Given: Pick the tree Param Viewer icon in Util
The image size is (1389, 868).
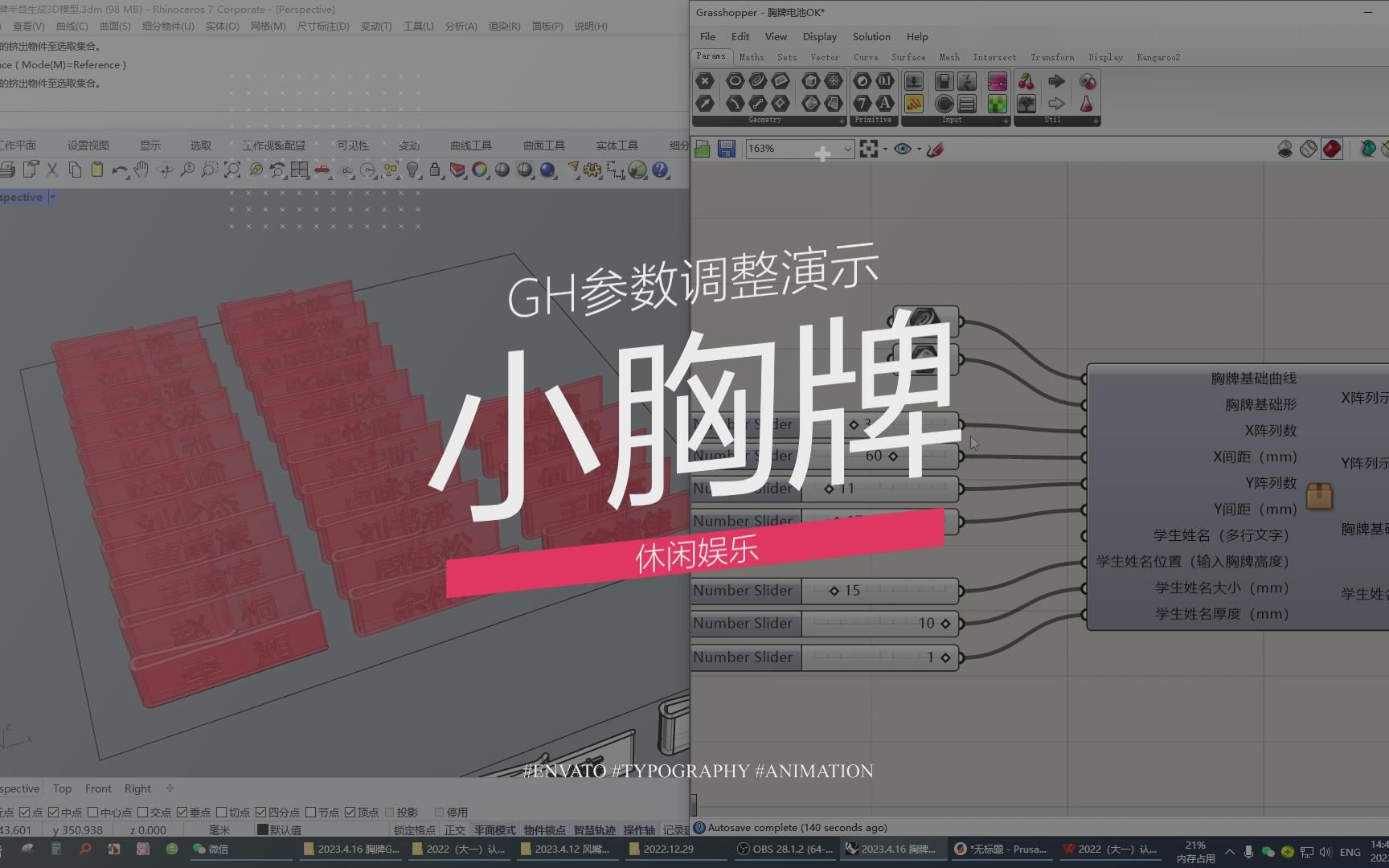Looking at the screenshot, I should coord(1026,104).
